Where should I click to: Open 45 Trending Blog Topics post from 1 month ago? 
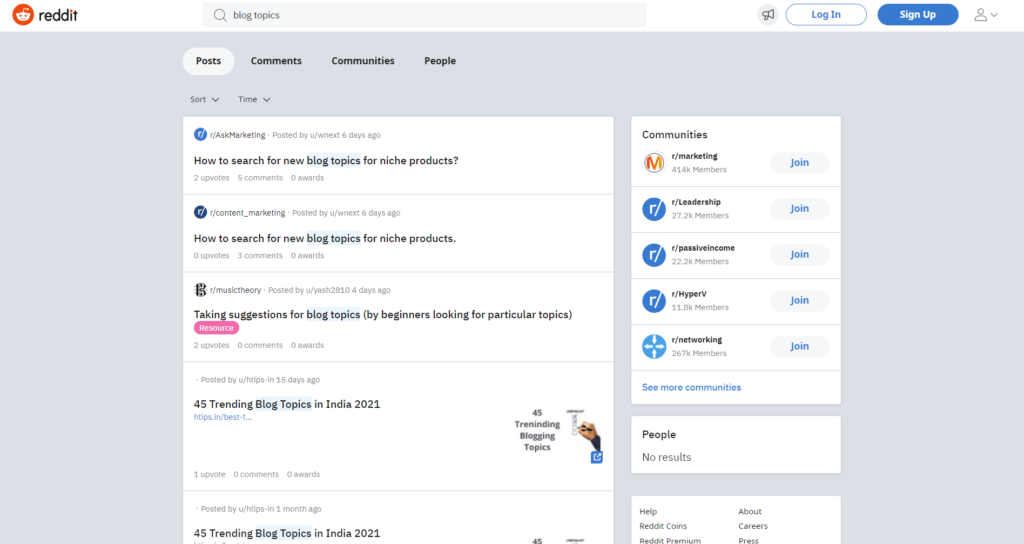pyautogui.click(x=287, y=533)
